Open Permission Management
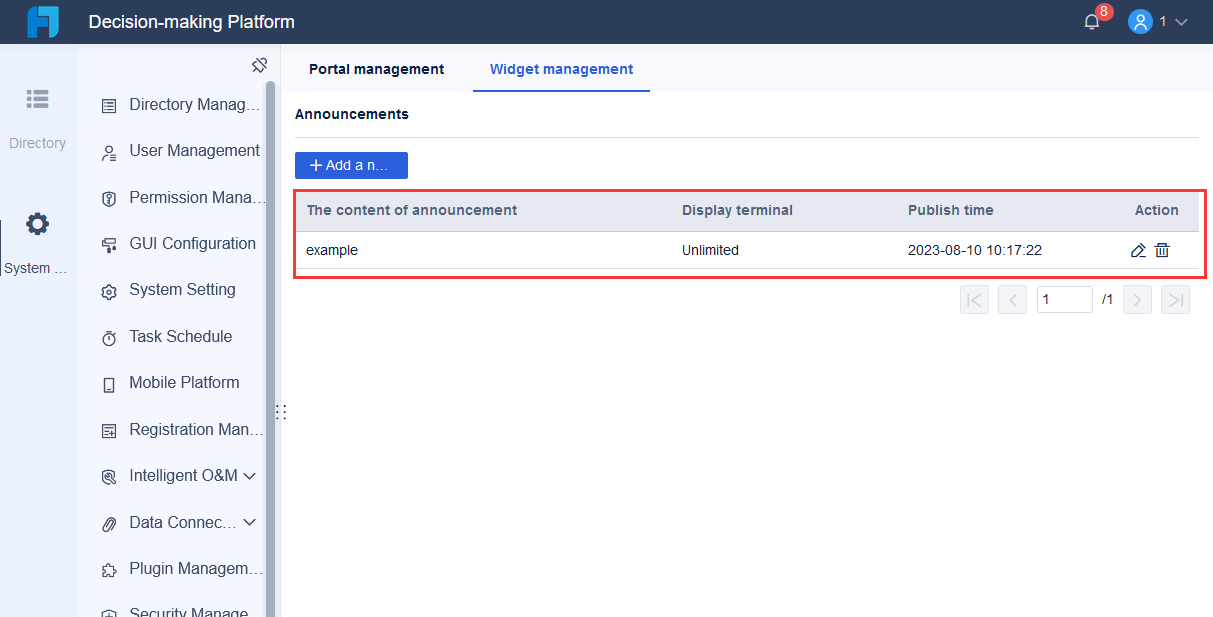 pos(110,197)
